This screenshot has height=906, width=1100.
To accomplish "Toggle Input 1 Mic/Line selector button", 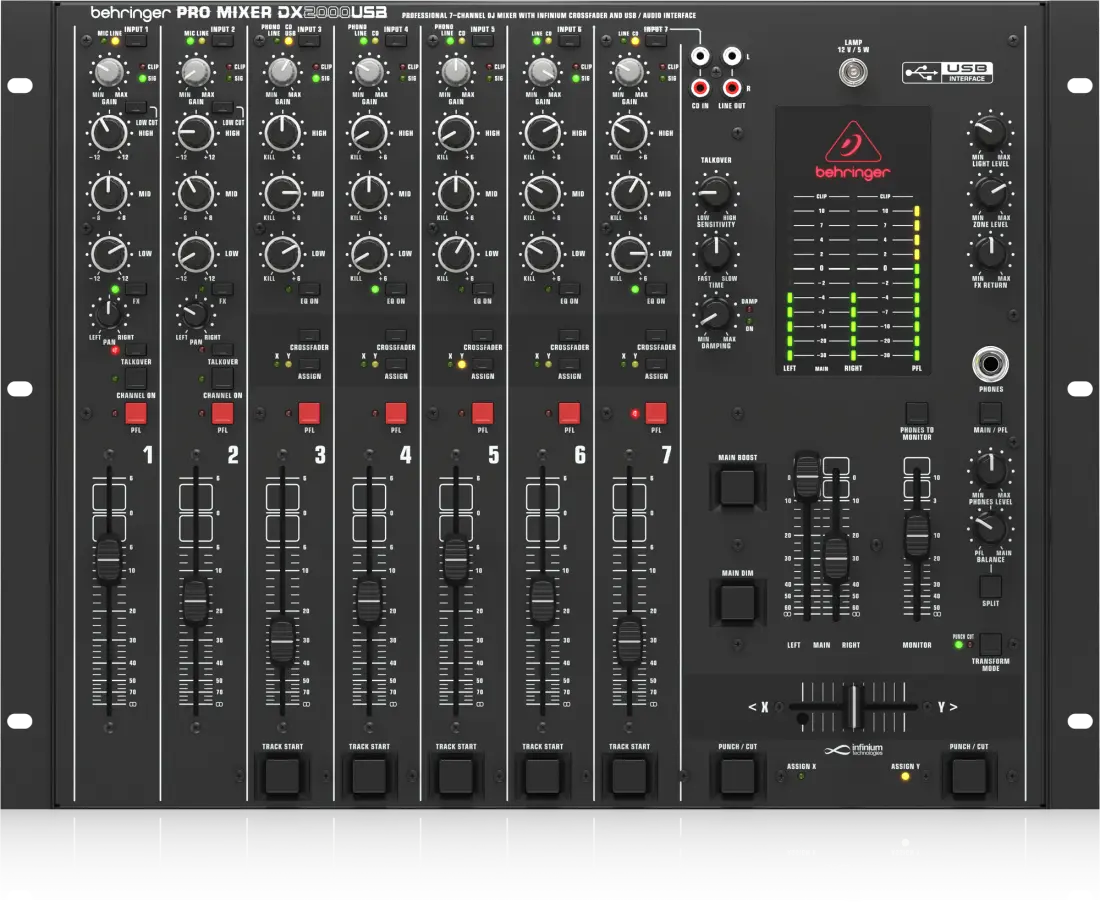I will [135, 41].
